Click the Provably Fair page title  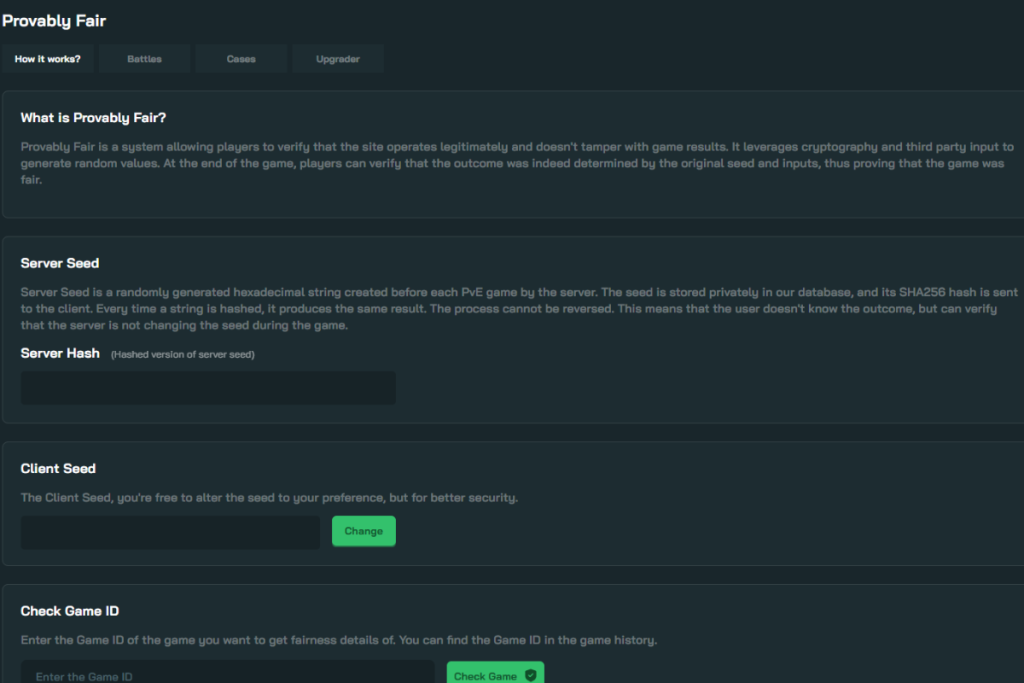pyautogui.click(x=54, y=21)
